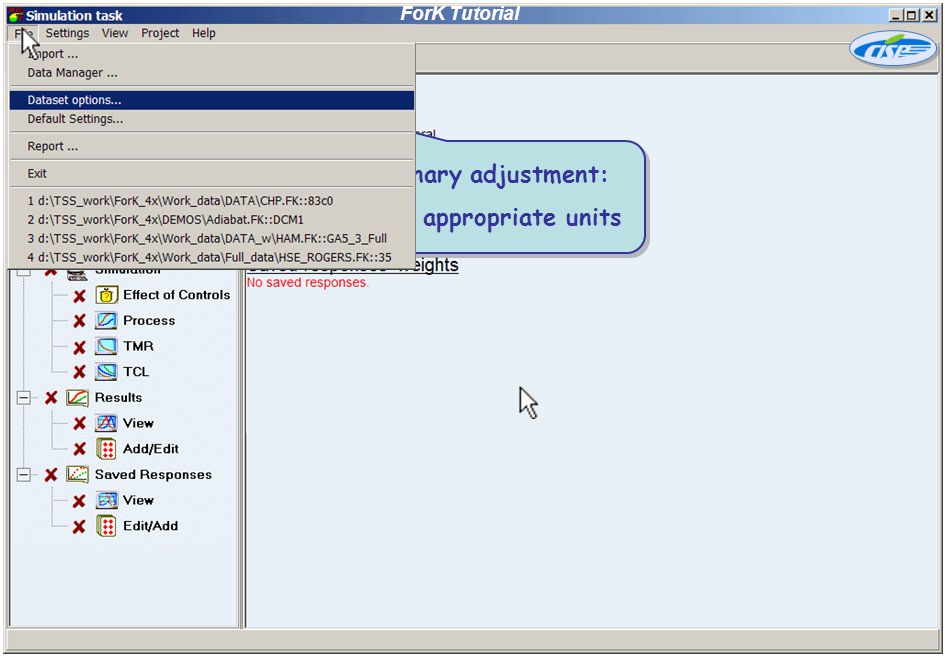Image resolution: width=945 pixels, height=657 pixels.
Task: Close the Simulation task window
Action: [x=929, y=16]
